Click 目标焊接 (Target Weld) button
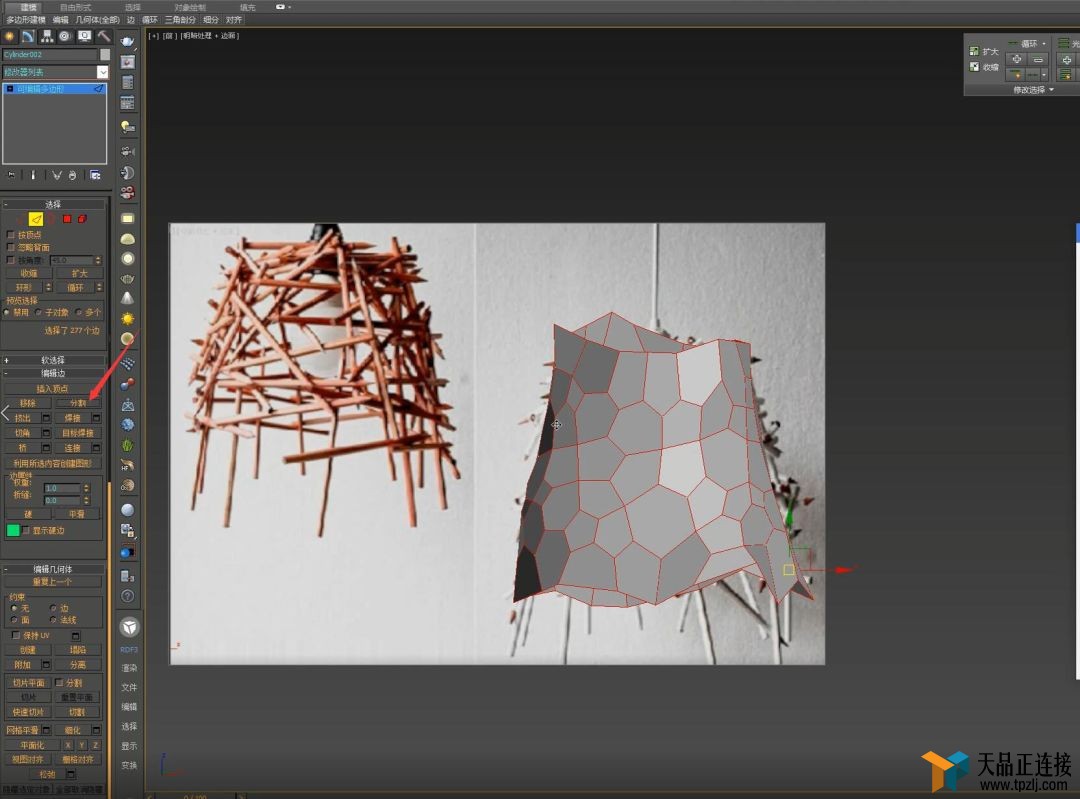 [78, 433]
